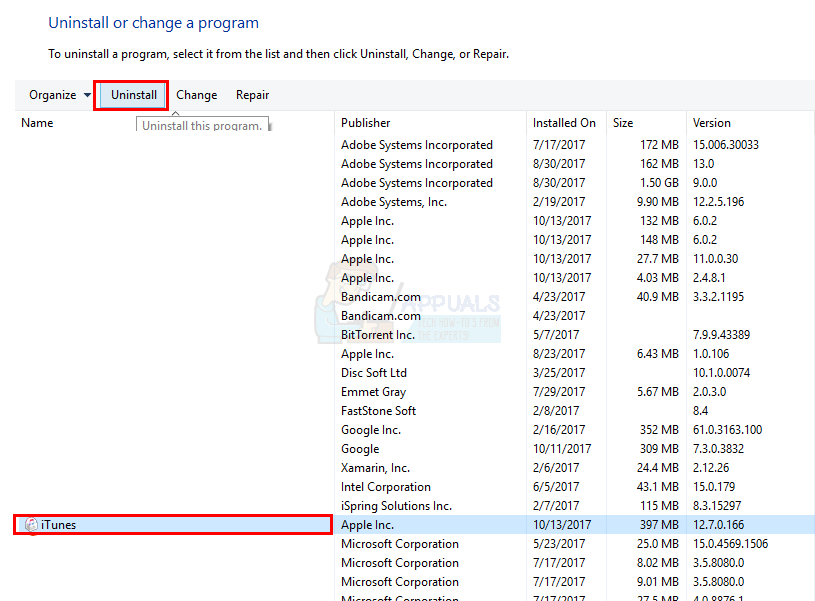Click the 397 MB size cell
Image resolution: width=815 pixels, height=601 pixels.
tap(659, 525)
